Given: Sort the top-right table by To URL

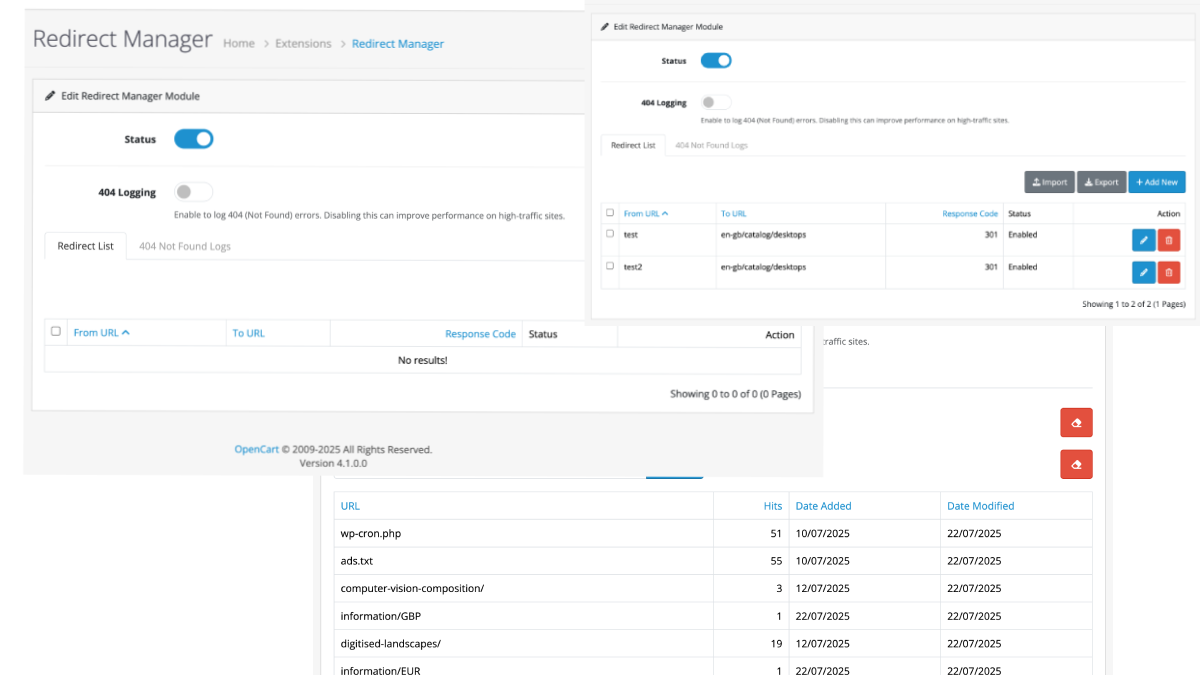Looking at the screenshot, I should tap(733, 213).
